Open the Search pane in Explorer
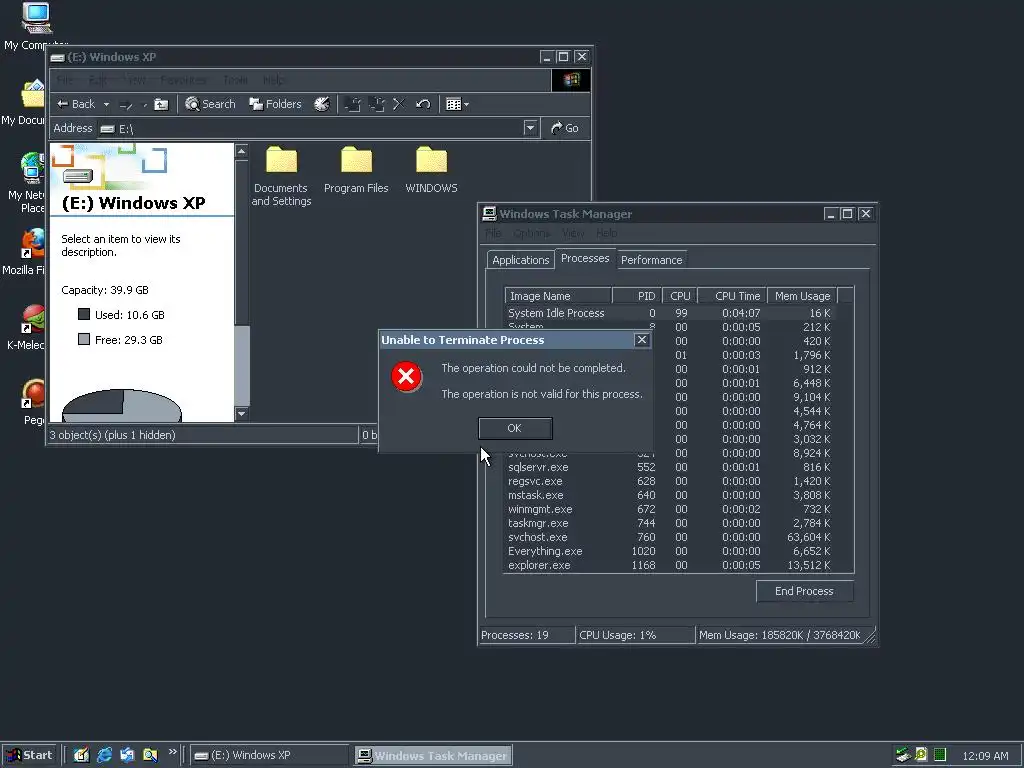This screenshot has height=768, width=1024. click(210, 104)
